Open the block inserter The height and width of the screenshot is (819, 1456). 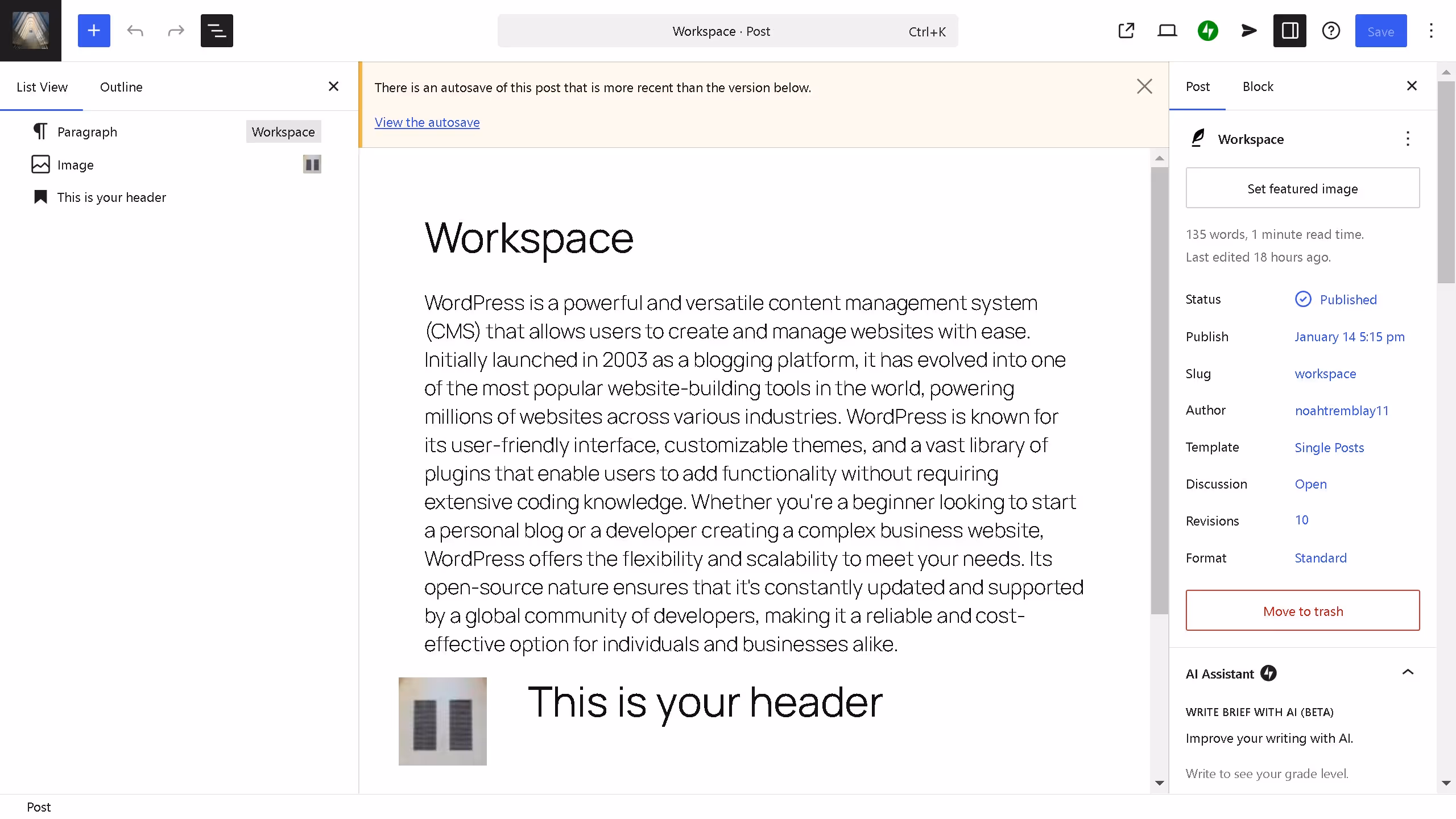point(94,31)
